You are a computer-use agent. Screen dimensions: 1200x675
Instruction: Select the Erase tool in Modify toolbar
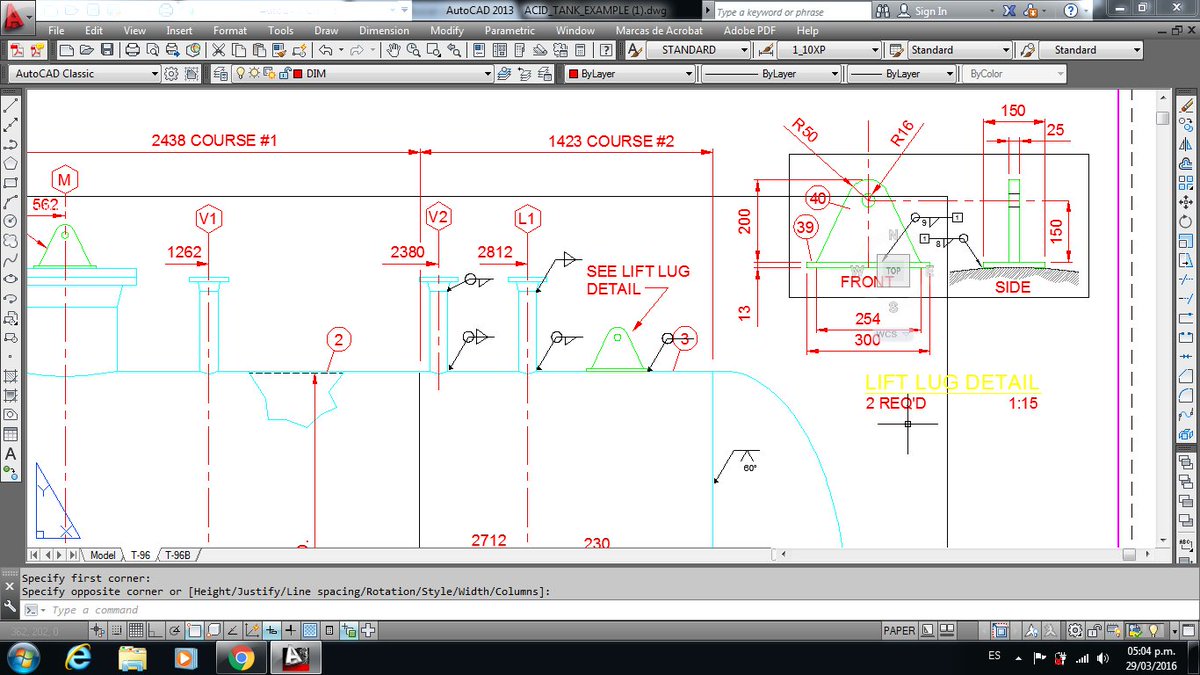pos(1188,105)
